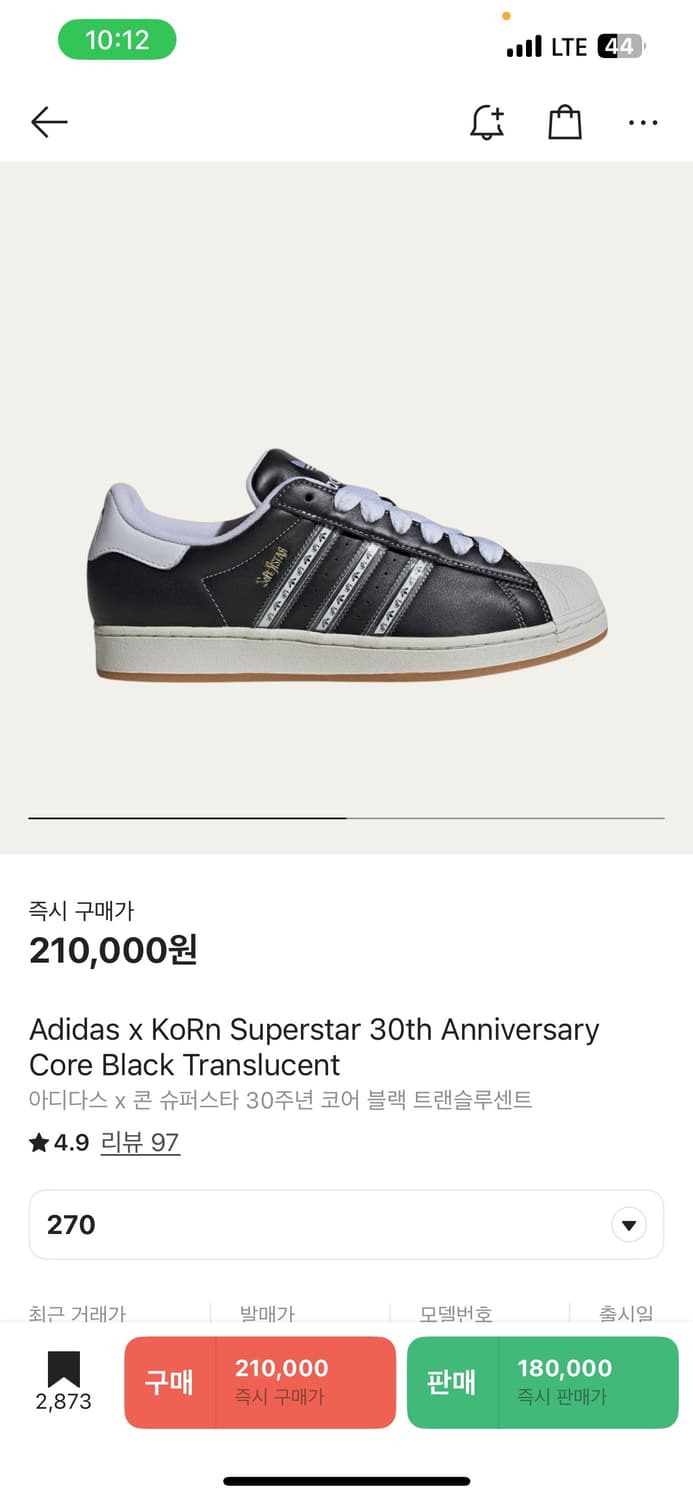Open the 270 size selector
Screen dimensions: 693x1500
330,1224
